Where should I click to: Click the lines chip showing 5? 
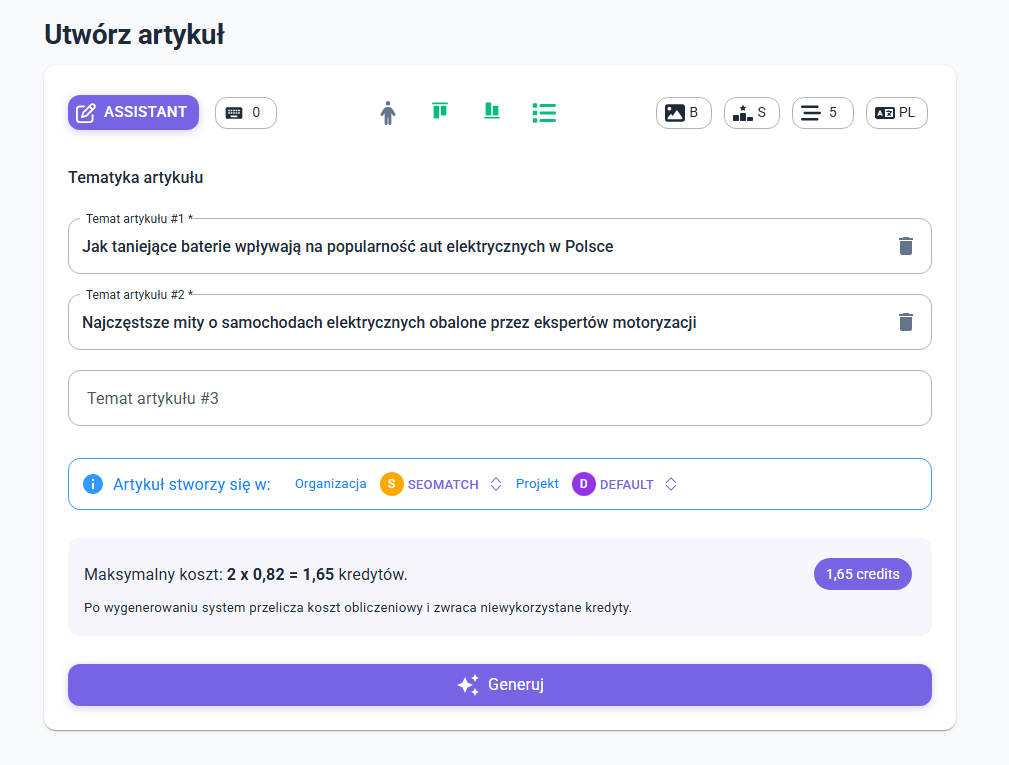(822, 113)
